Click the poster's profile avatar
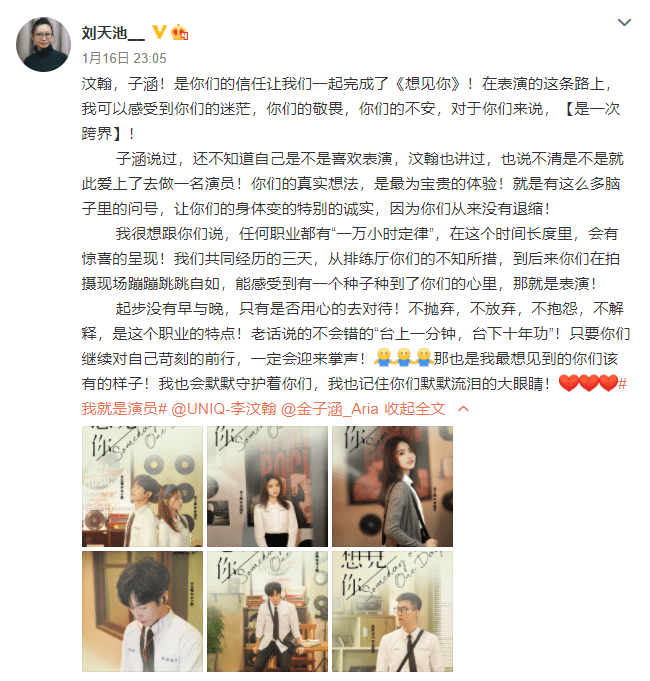The image size is (650, 681). click(43, 44)
